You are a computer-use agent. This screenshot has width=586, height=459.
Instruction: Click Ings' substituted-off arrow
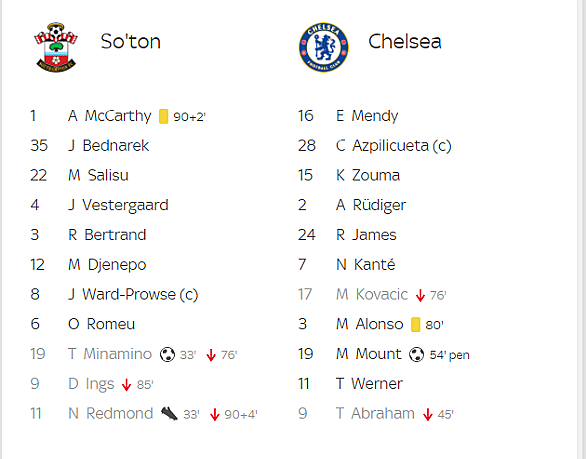[x=126, y=385]
